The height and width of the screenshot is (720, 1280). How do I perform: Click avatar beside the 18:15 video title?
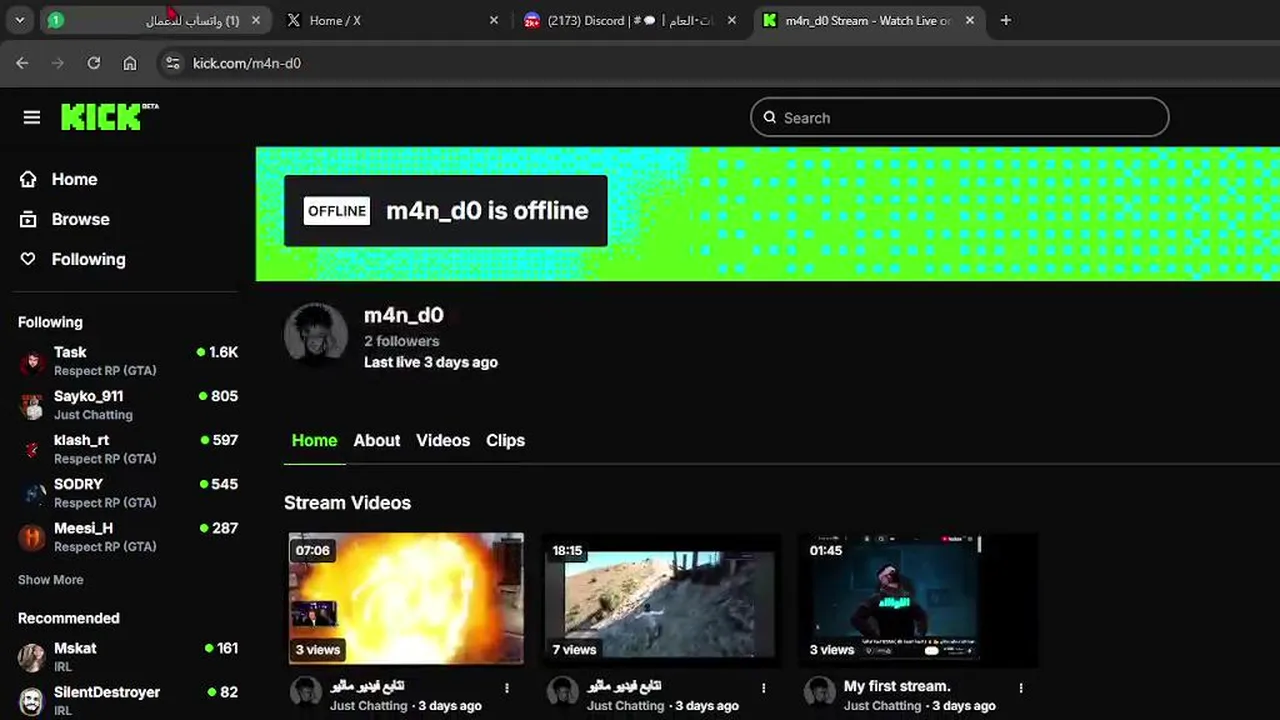563,692
